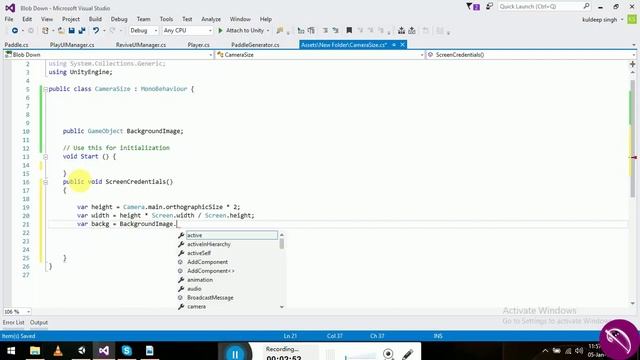Click the decrease indent toolbar icon

301,31
